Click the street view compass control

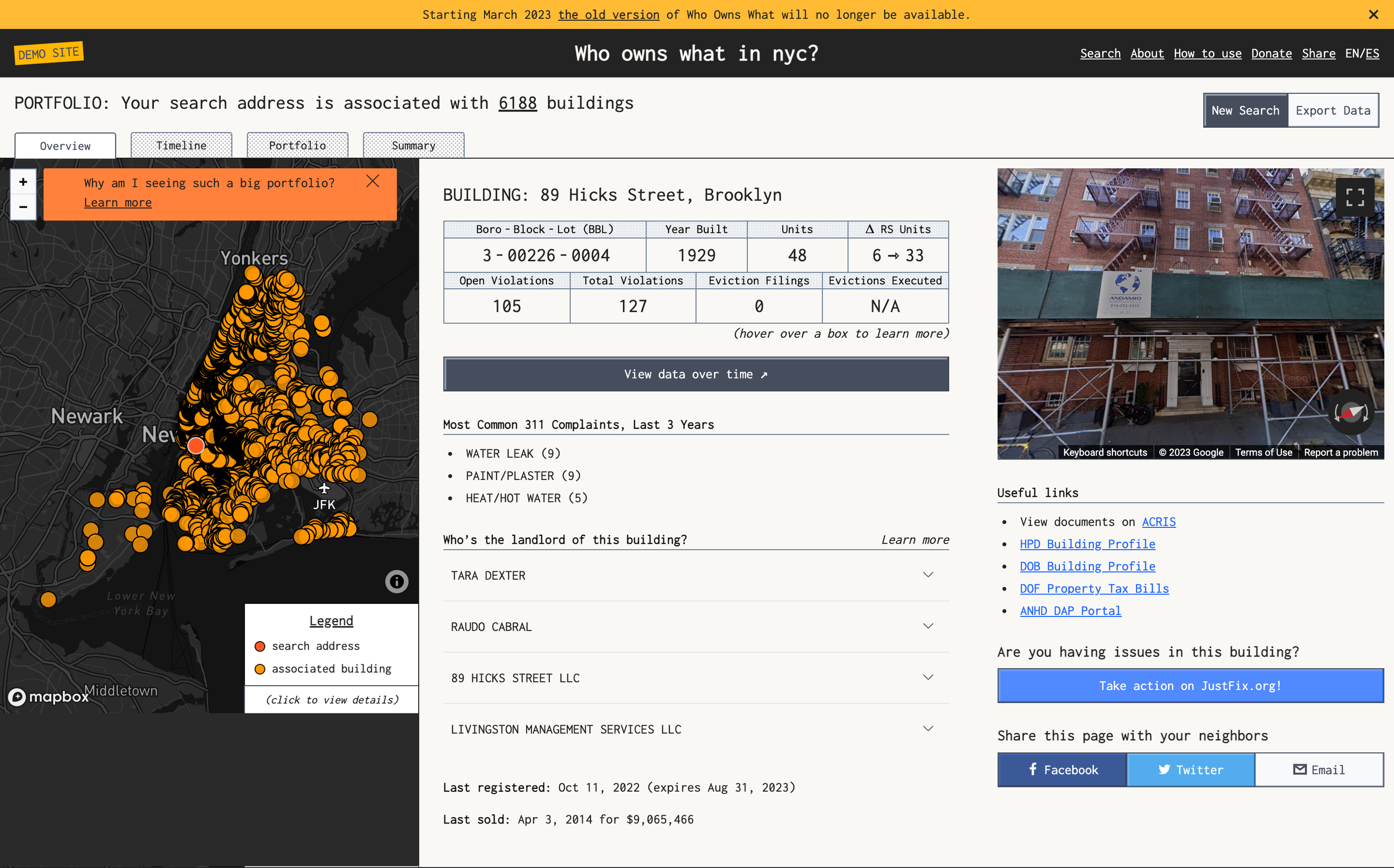tap(1351, 413)
